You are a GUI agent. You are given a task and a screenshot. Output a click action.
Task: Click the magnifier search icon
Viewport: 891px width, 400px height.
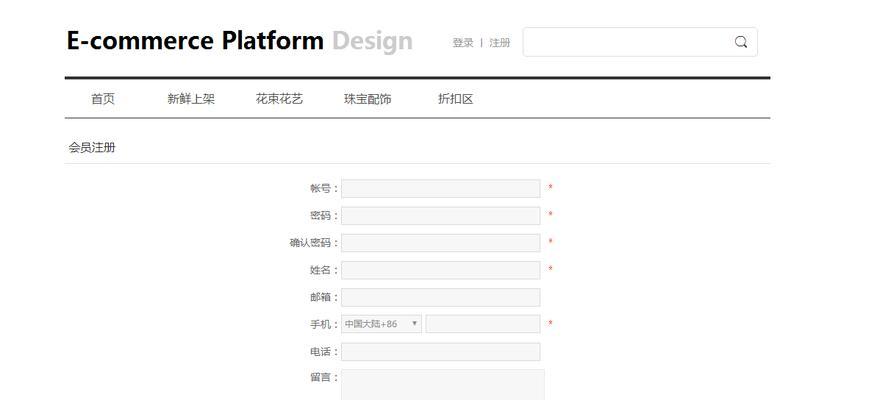[740, 42]
